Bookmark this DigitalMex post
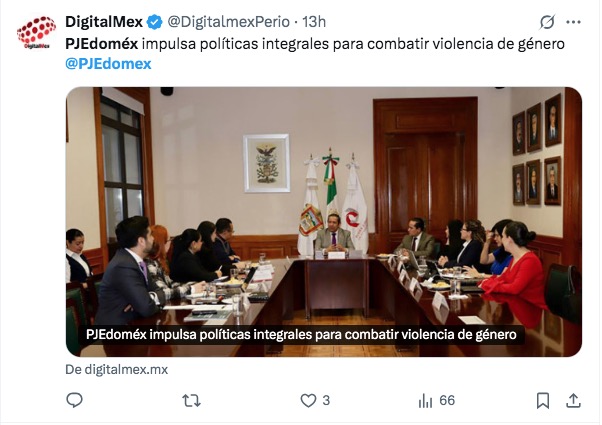602x425 pixels. coord(542,401)
